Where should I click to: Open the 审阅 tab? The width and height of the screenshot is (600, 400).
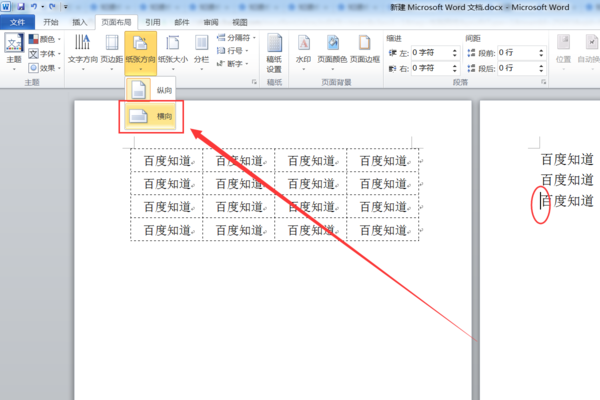[x=211, y=22]
